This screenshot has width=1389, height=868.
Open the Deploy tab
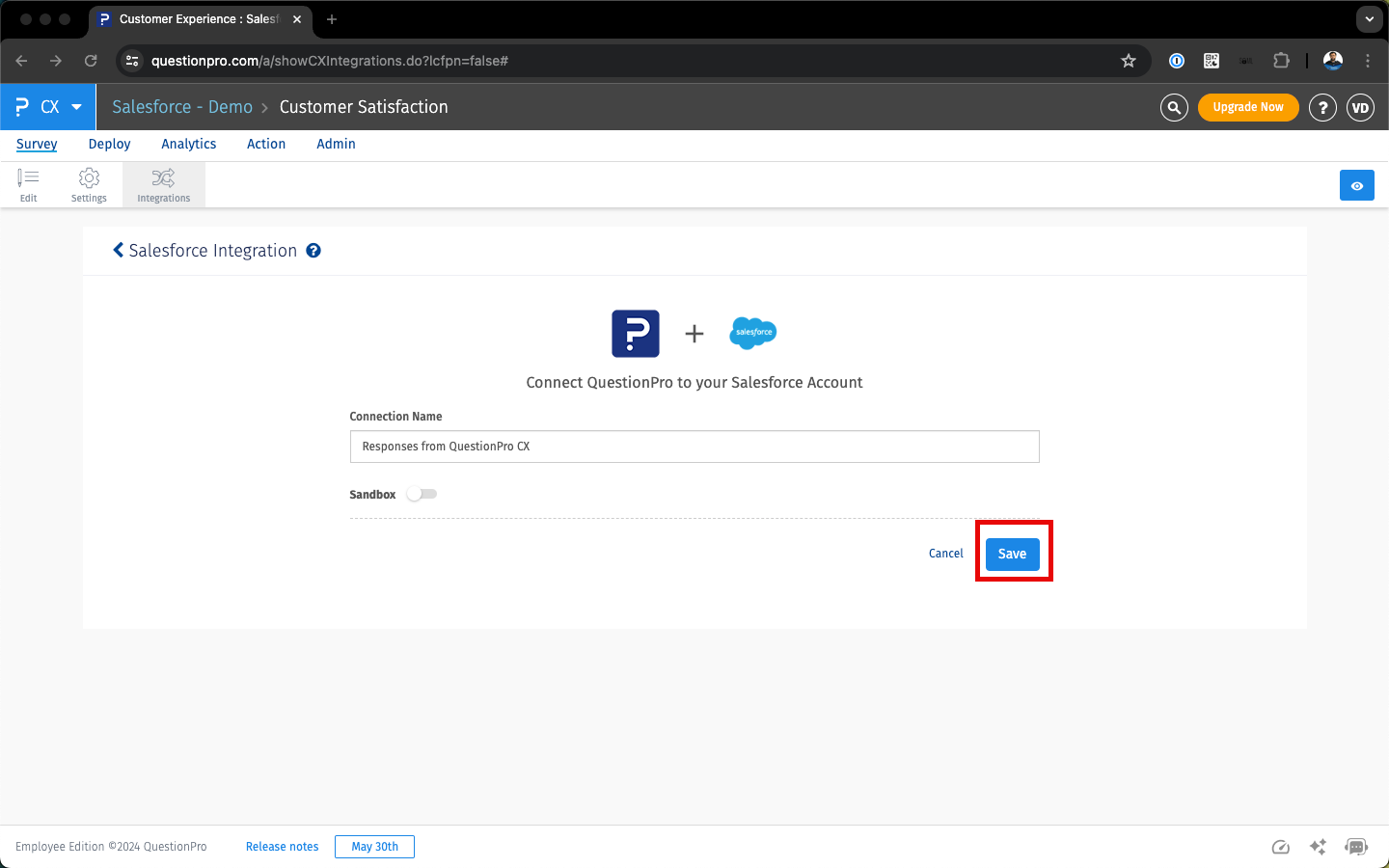[109, 144]
